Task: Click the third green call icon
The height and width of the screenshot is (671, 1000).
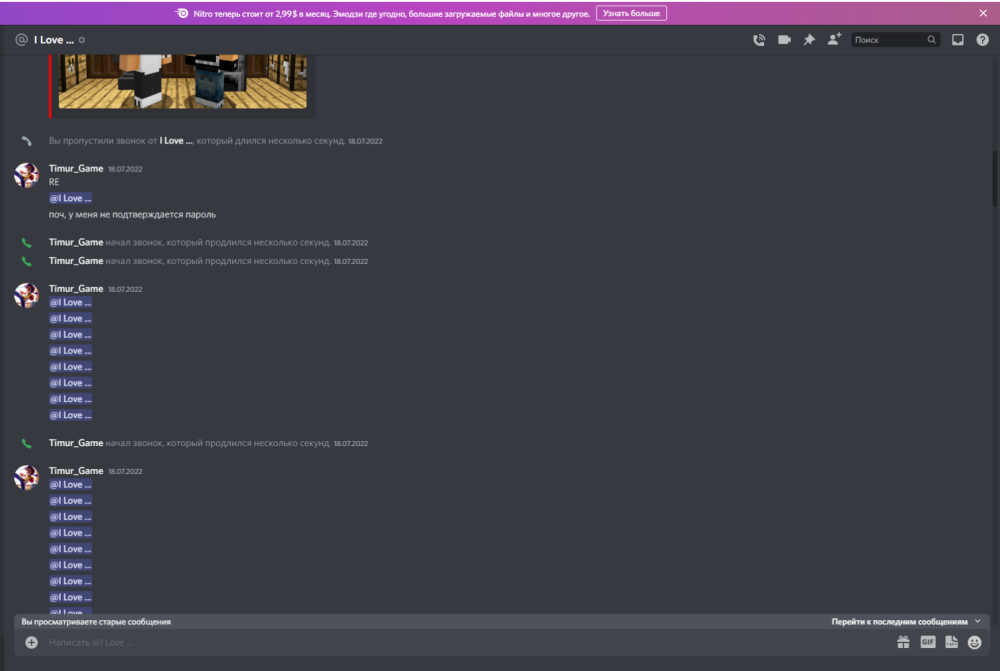Action: click(26, 443)
